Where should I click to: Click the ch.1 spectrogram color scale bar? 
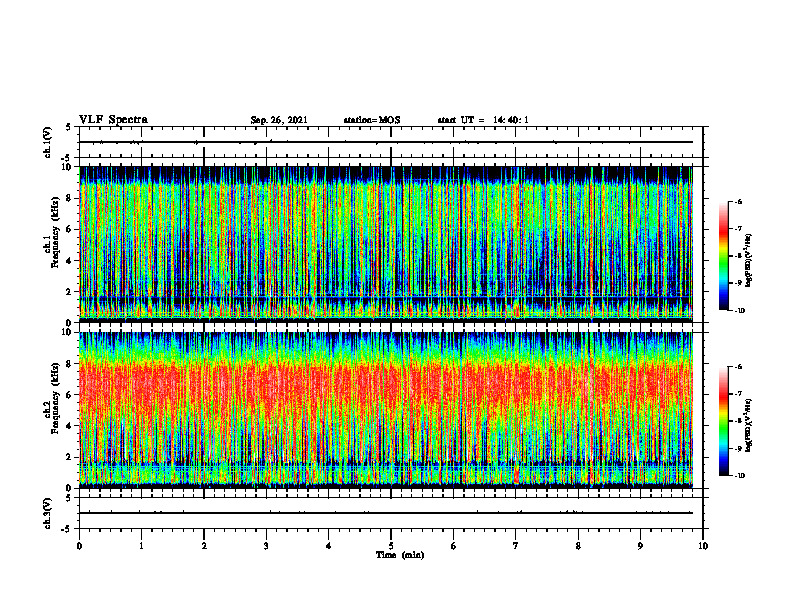[x=723, y=256]
